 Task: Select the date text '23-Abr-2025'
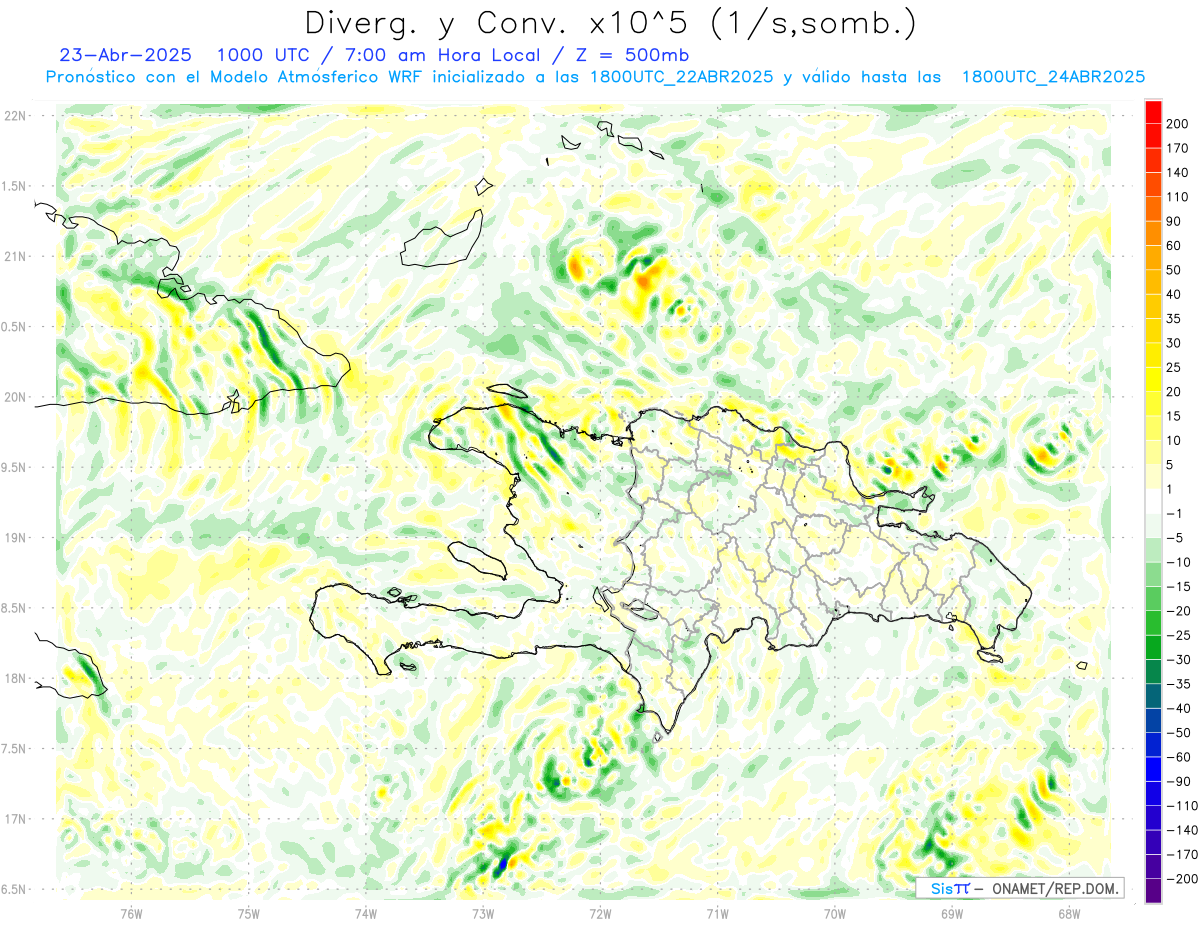(125, 55)
